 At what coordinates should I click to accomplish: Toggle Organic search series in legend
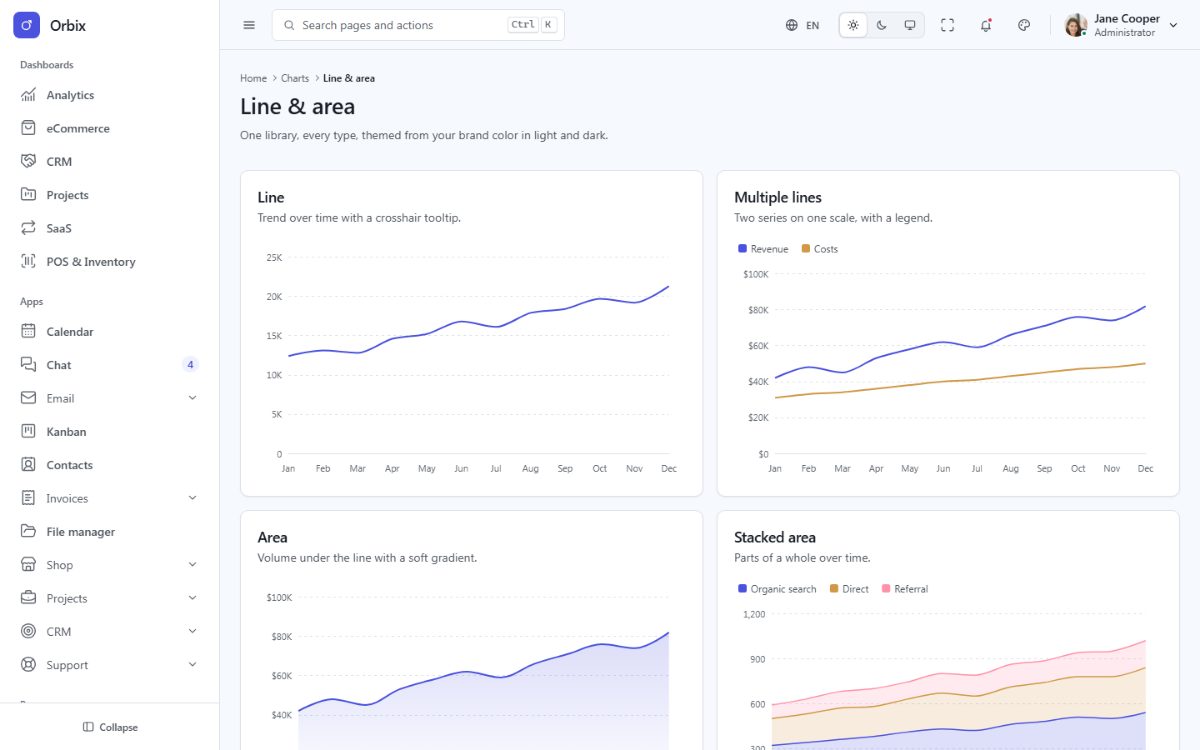[x=777, y=589]
